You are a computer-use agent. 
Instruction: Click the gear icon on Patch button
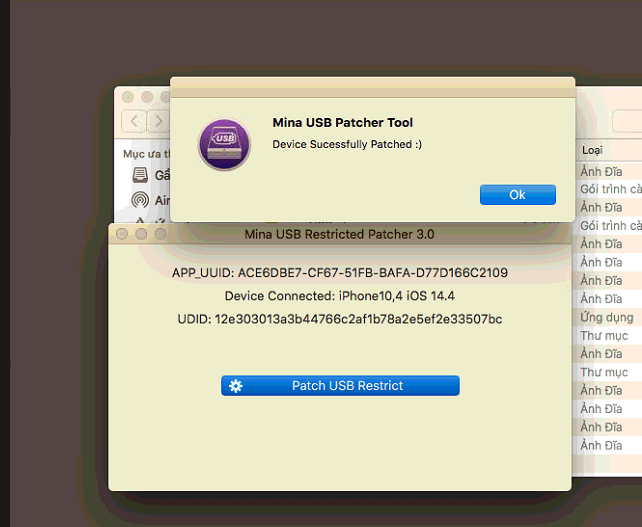[236, 386]
